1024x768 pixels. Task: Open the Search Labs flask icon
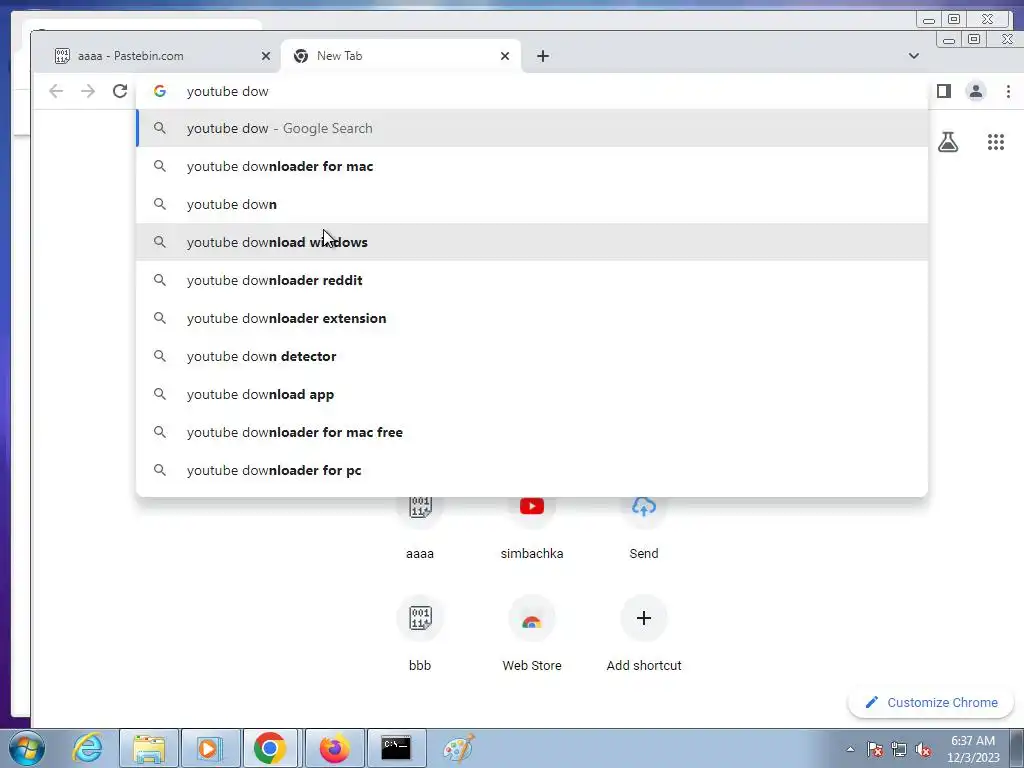click(x=948, y=142)
